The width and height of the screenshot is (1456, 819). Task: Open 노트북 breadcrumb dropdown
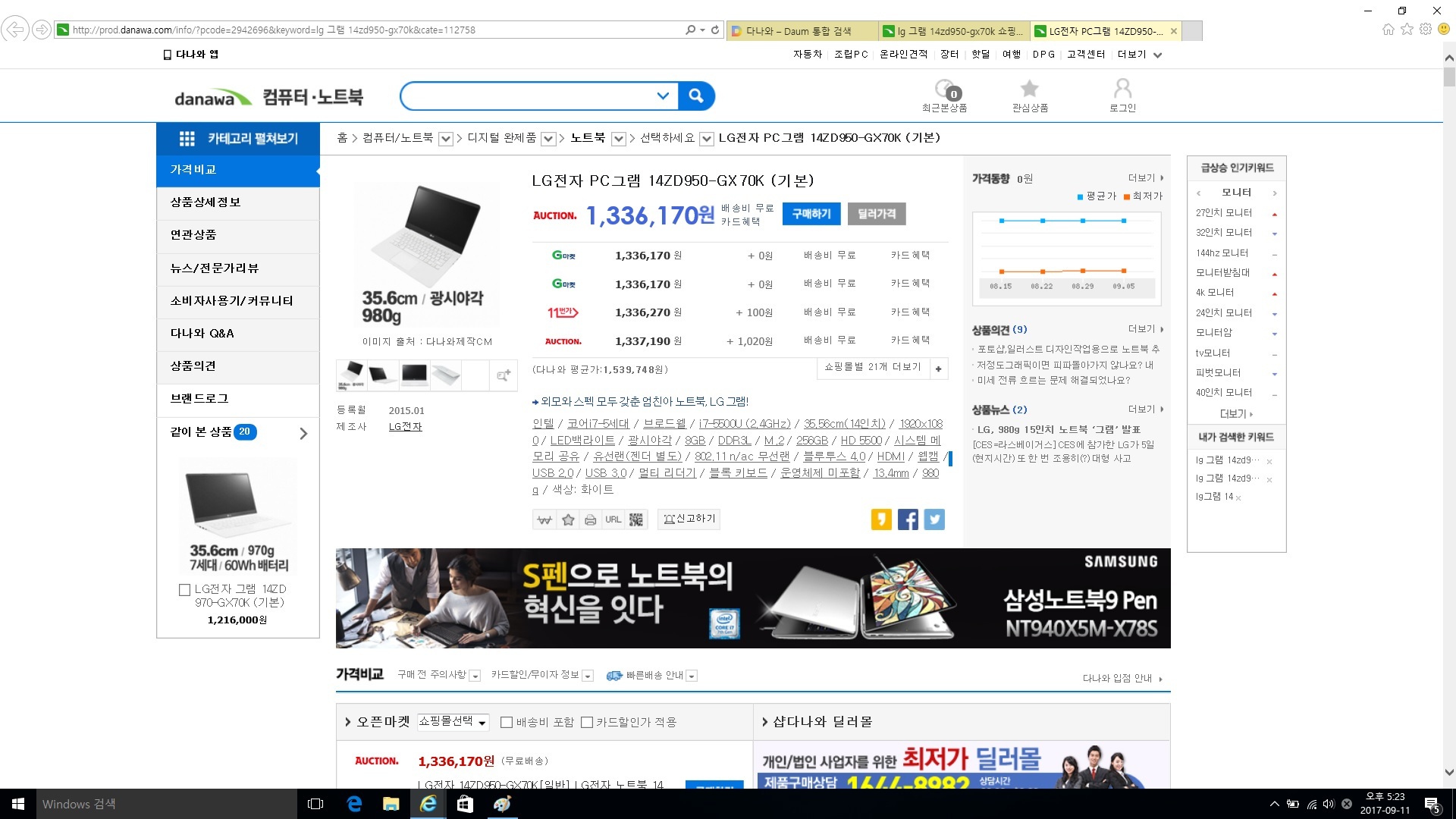pos(619,139)
